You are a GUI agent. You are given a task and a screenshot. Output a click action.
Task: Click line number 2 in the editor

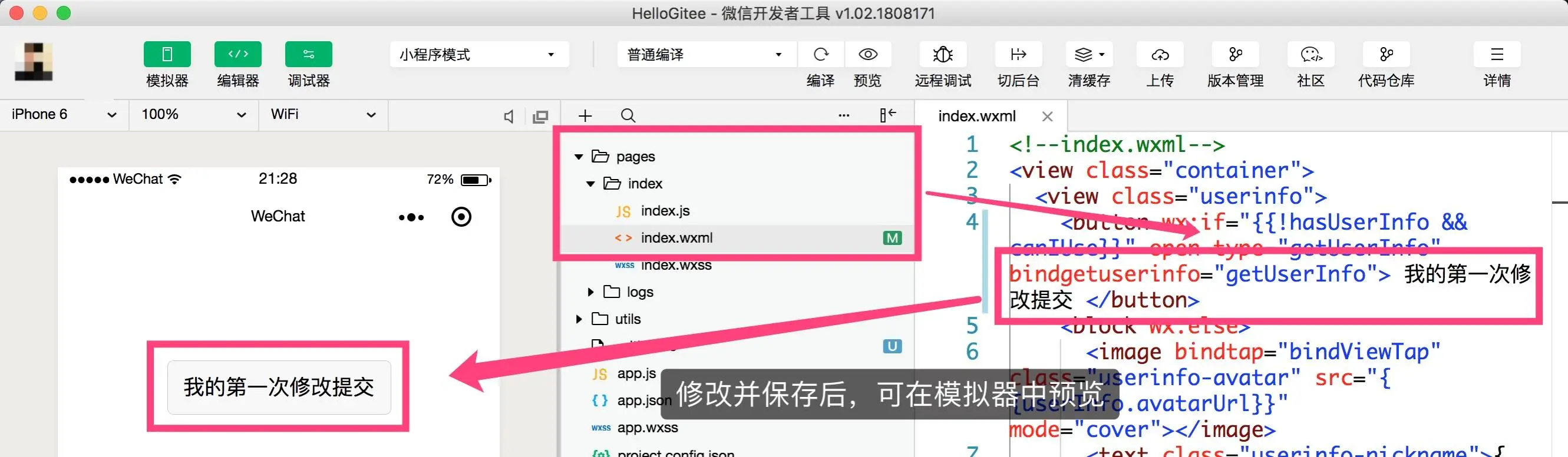972,170
